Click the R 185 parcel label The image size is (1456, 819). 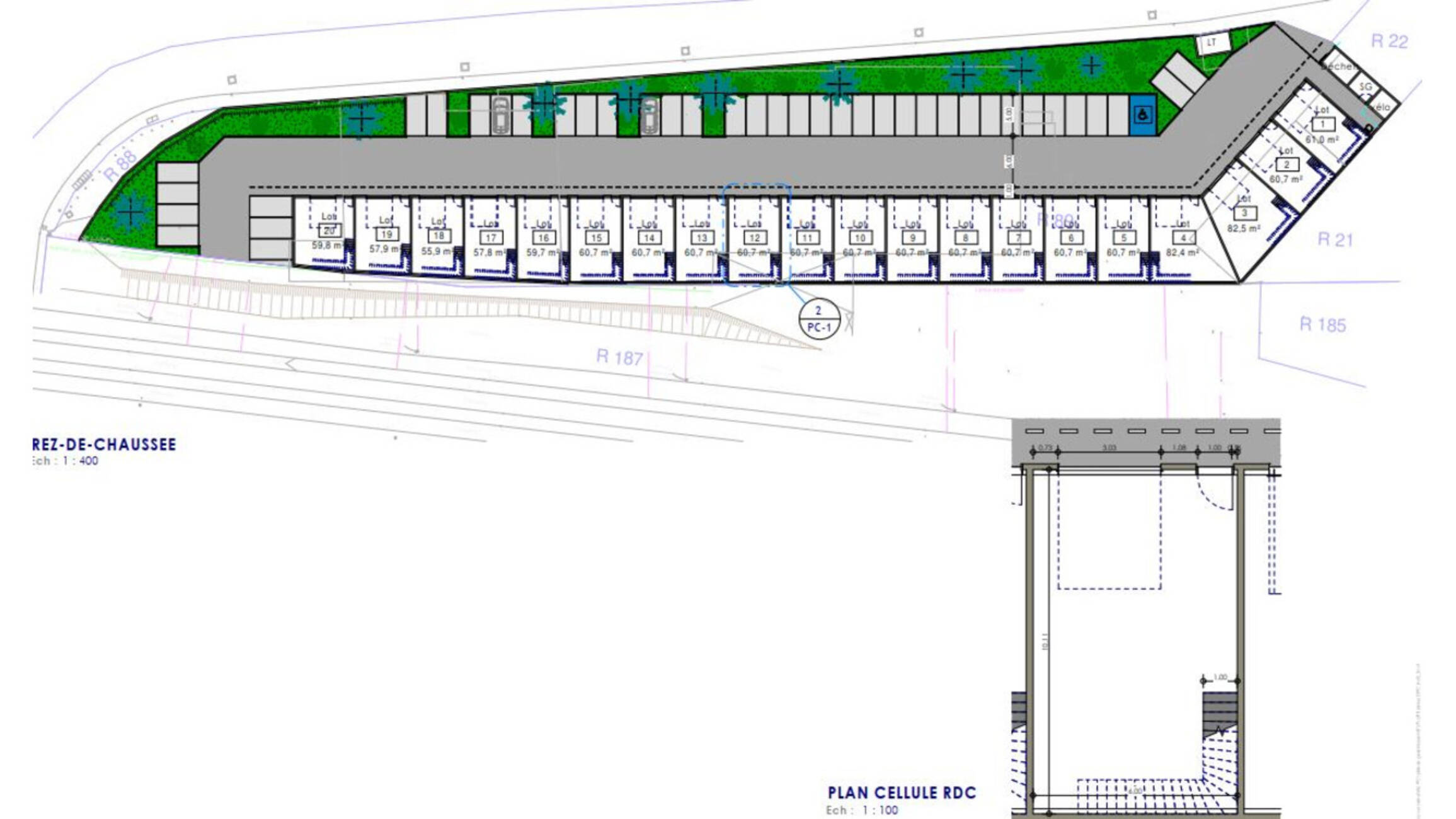pos(1322,324)
